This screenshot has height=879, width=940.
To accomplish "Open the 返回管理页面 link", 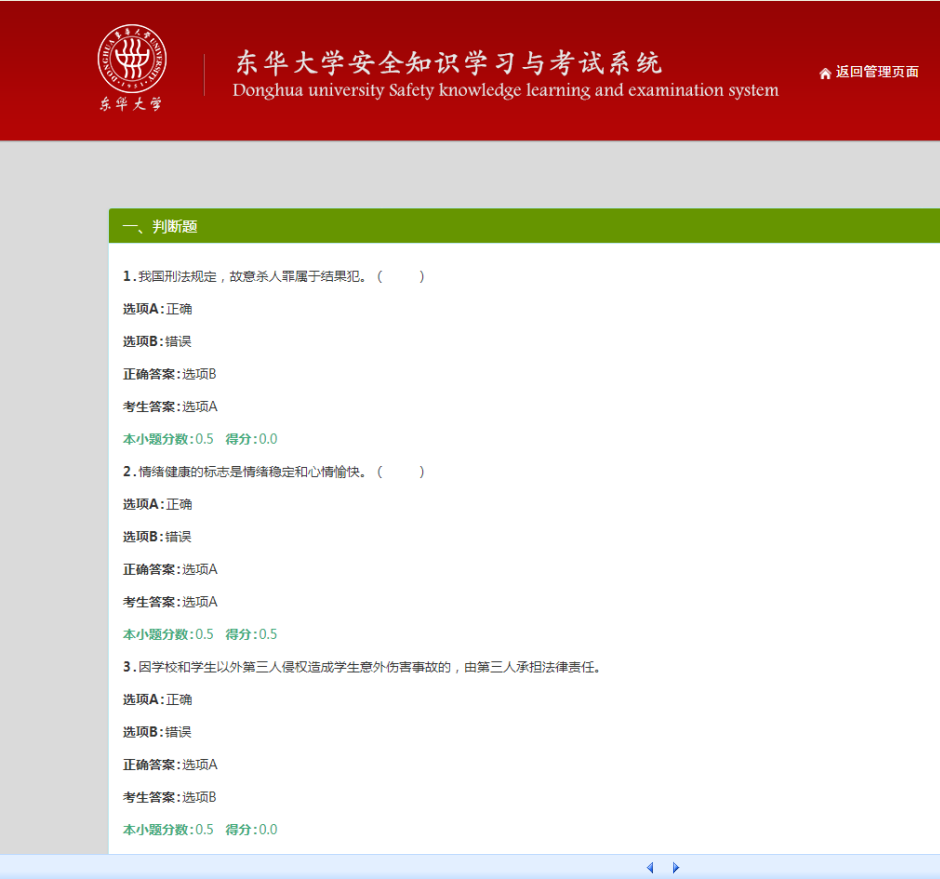I will pos(876,72).
